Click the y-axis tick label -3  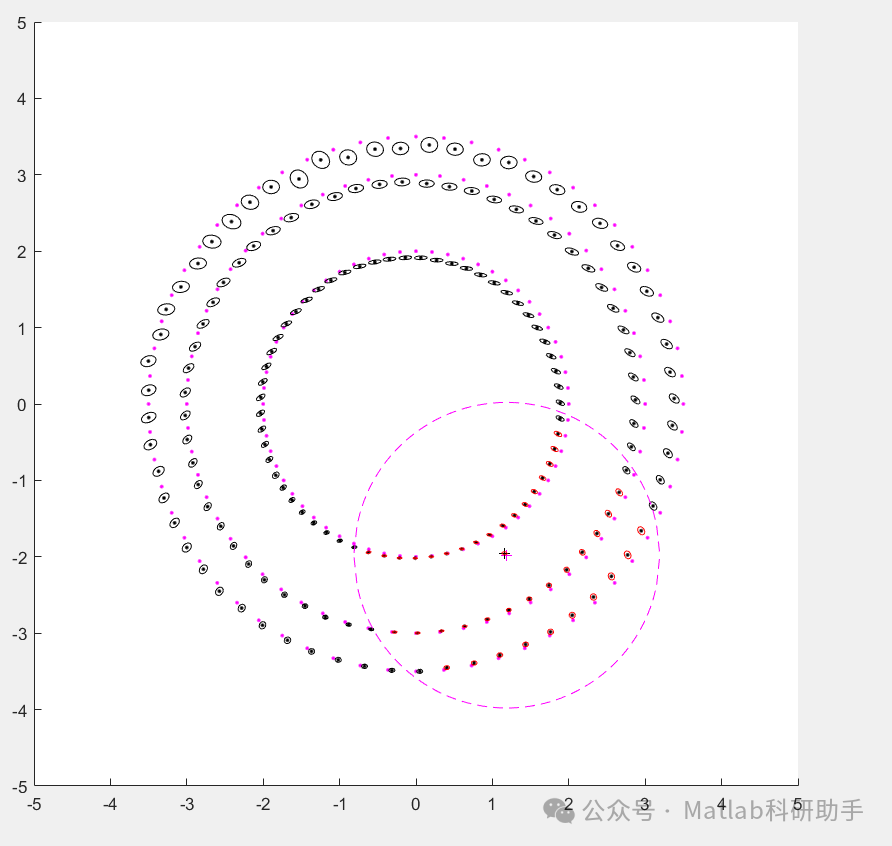pyautogui.click(x=19, y=634)
